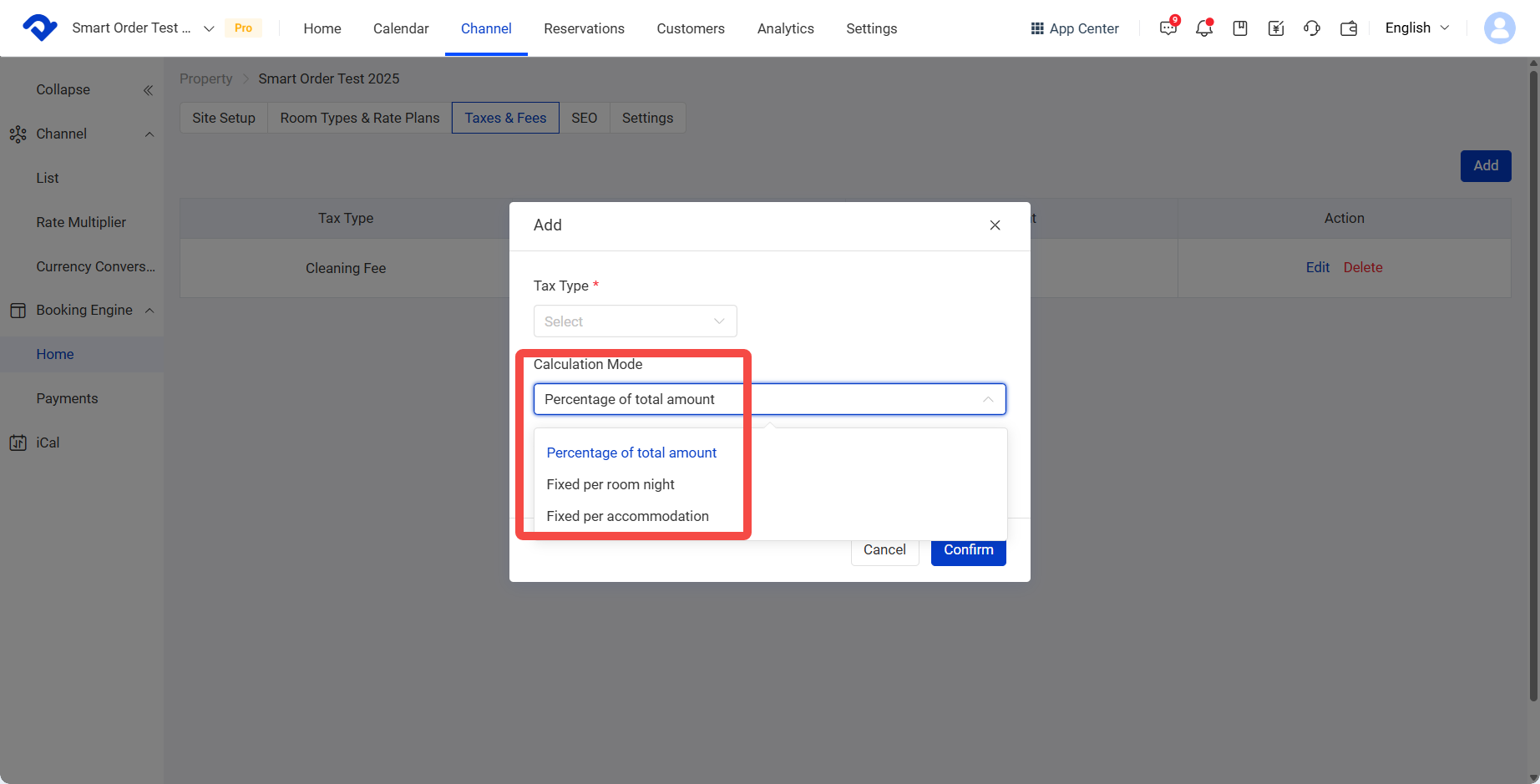Open the English language dropdown
1540x784 pixels.
tap(1417, 28)
